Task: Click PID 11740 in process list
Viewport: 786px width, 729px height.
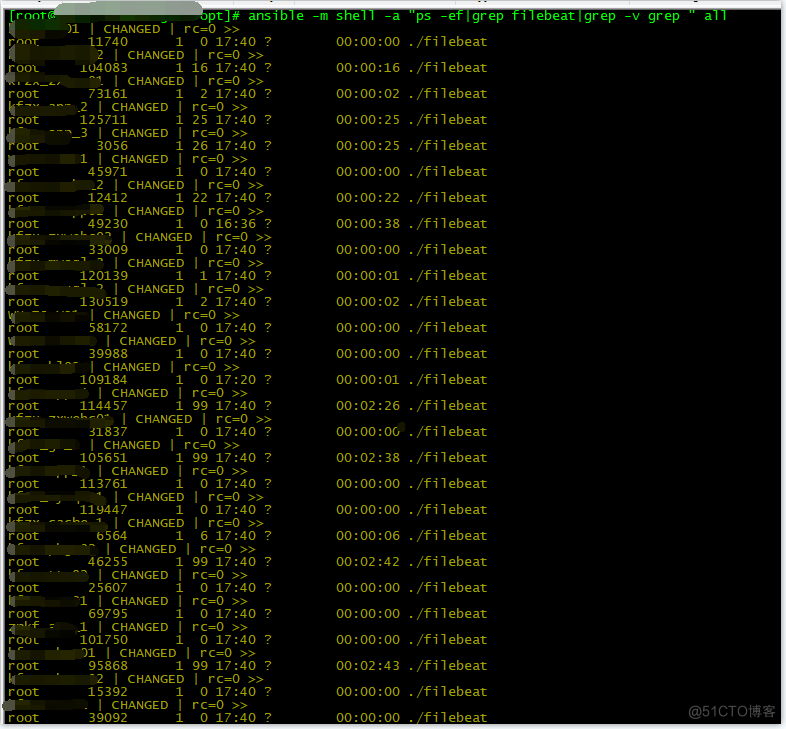Action: (108, 42)
